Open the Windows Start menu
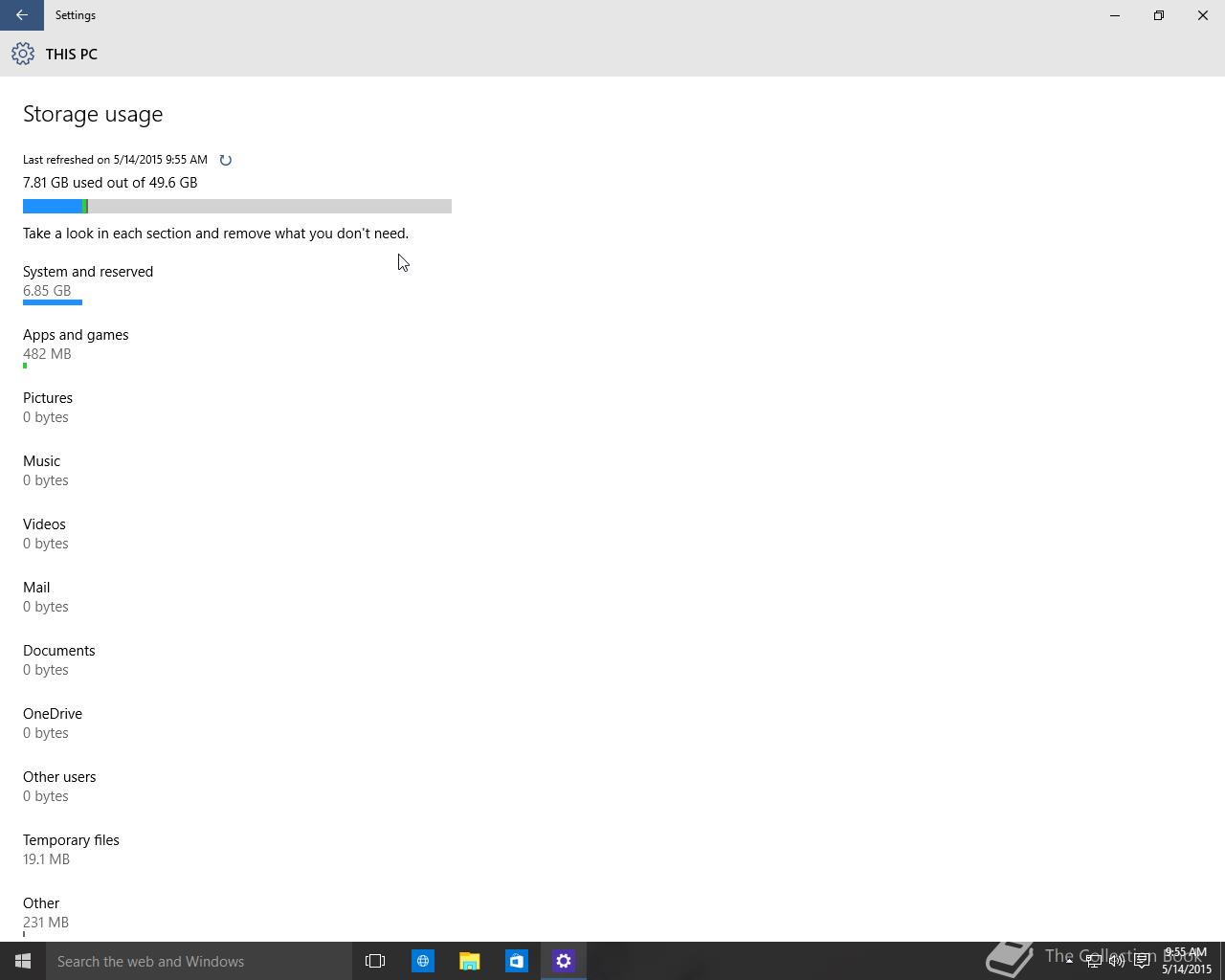 23,961
